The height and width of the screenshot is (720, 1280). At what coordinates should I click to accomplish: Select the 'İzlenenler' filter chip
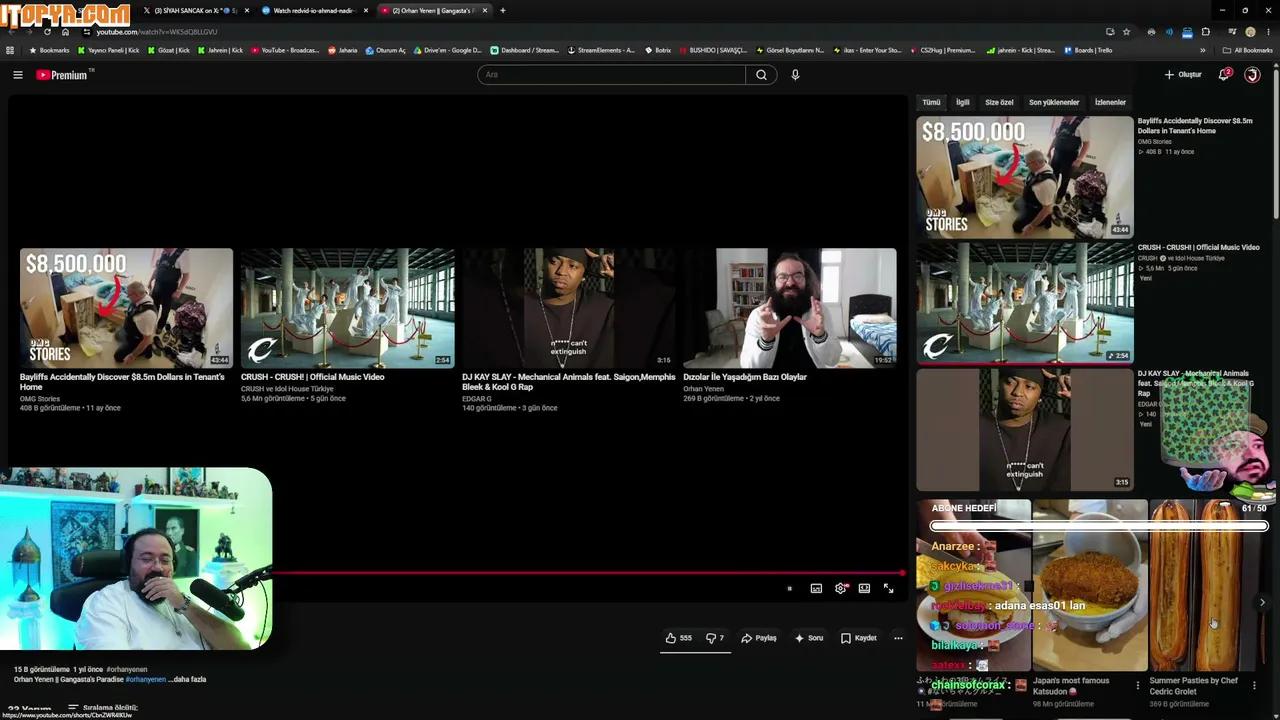point(1110,102)
